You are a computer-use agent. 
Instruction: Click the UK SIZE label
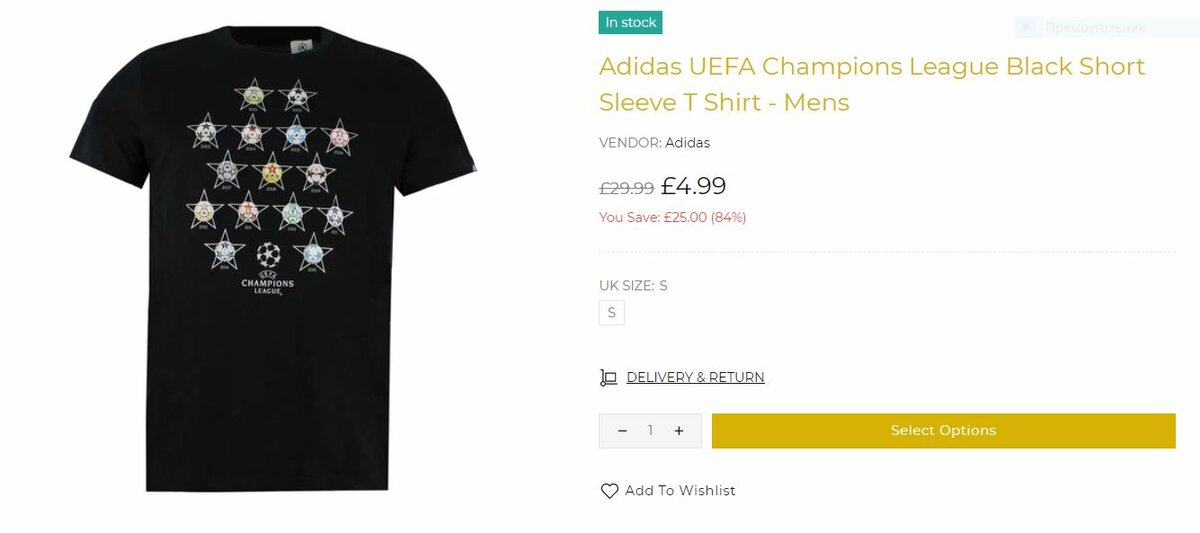pyautogui.click(x=625, y=286)
